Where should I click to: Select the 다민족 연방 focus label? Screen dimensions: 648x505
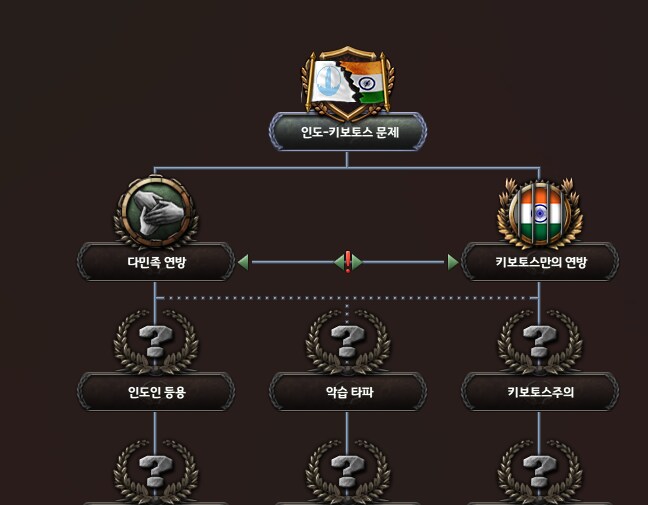(x=156, y=262)
